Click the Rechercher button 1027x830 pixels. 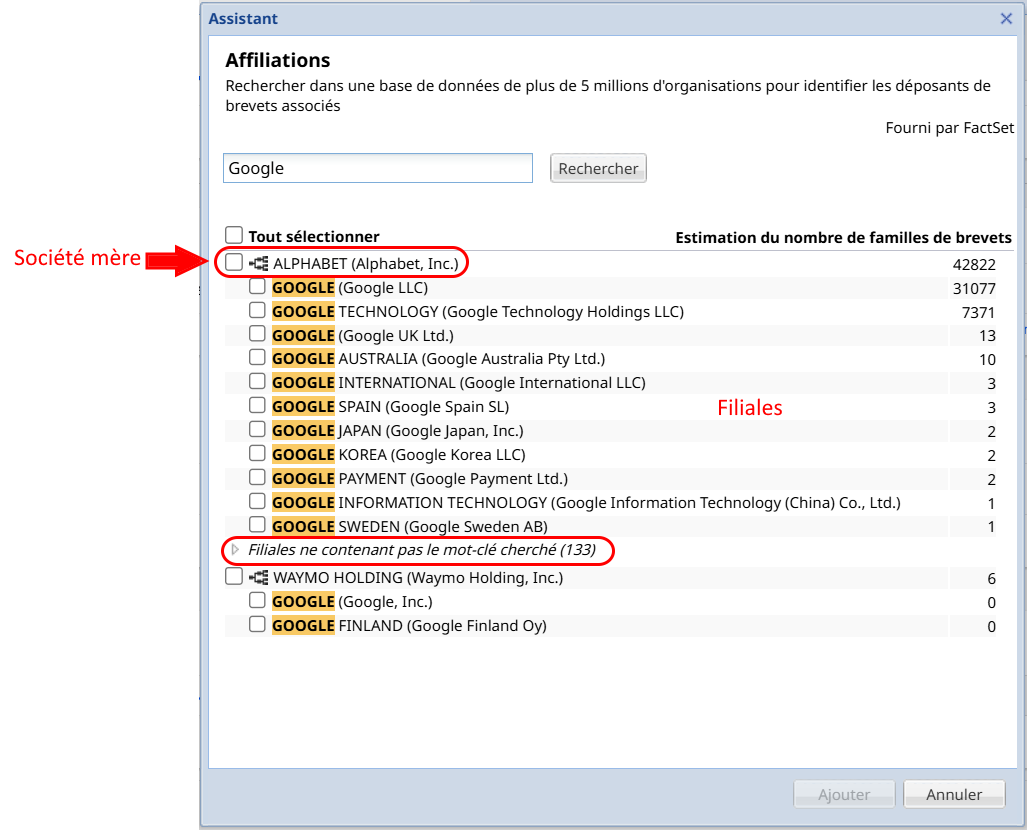[598, 168]
